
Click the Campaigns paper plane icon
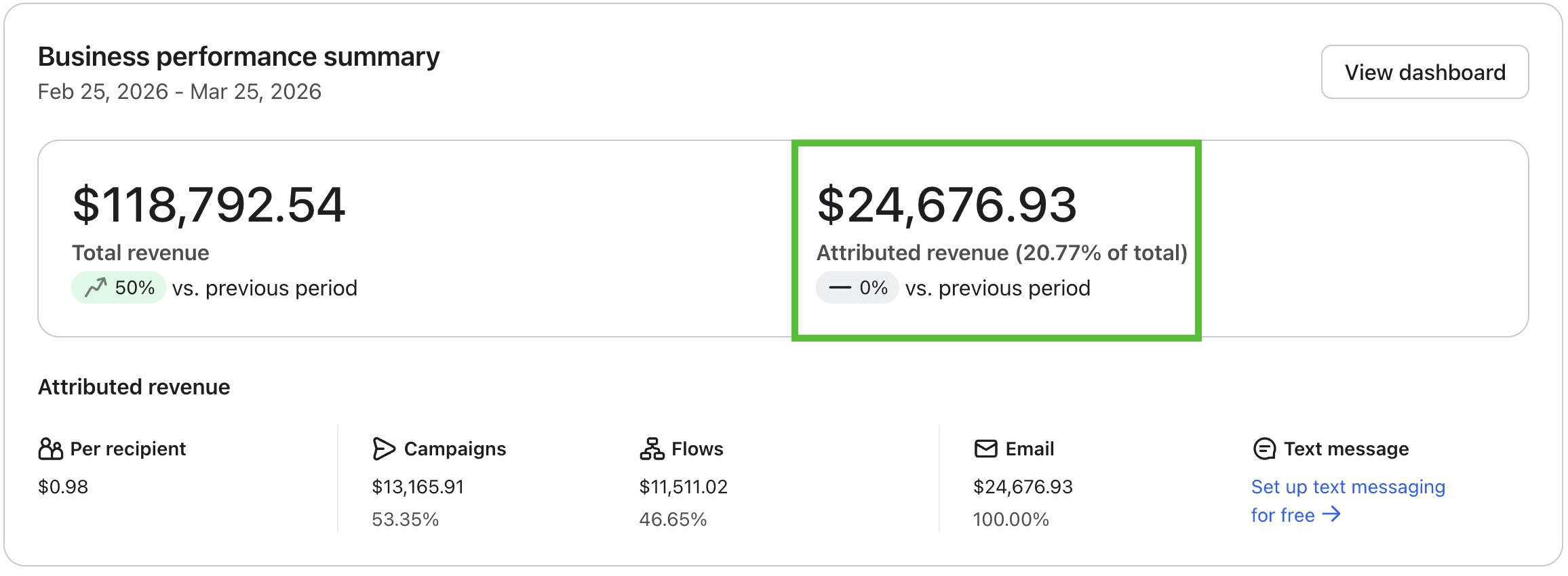(x=383, y=449)
